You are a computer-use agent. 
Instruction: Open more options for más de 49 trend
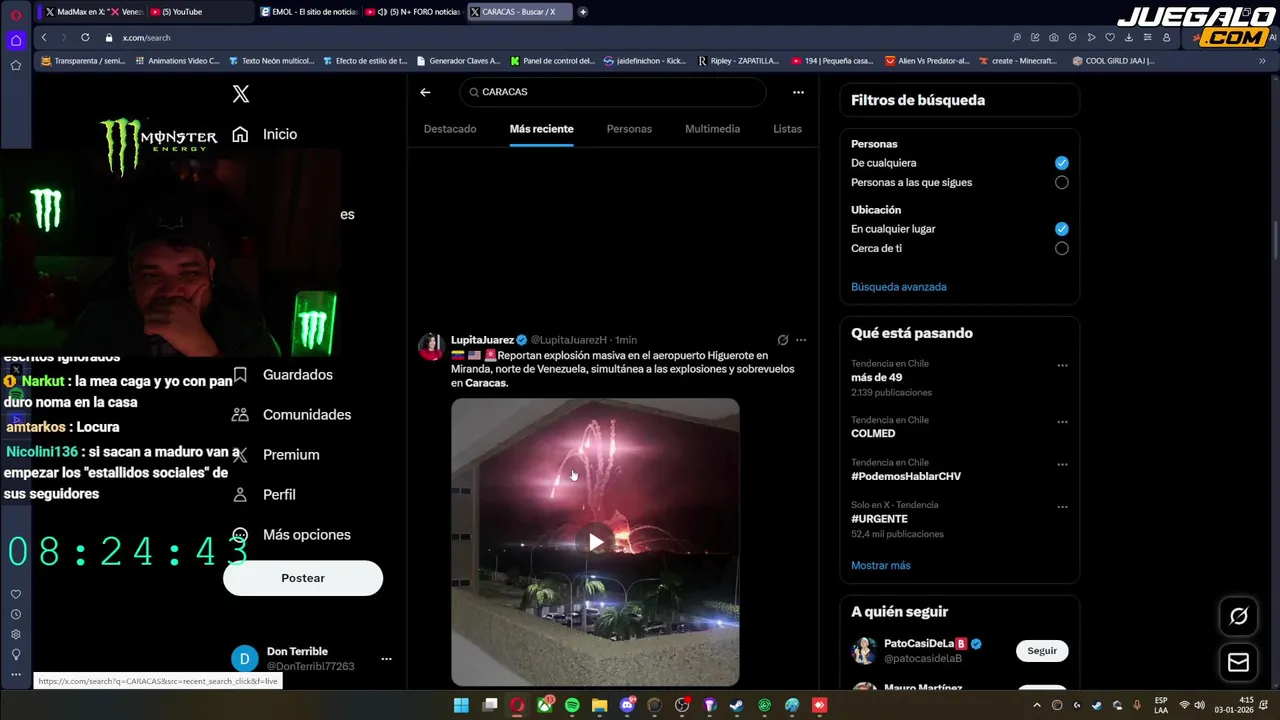coord(1062,366)
